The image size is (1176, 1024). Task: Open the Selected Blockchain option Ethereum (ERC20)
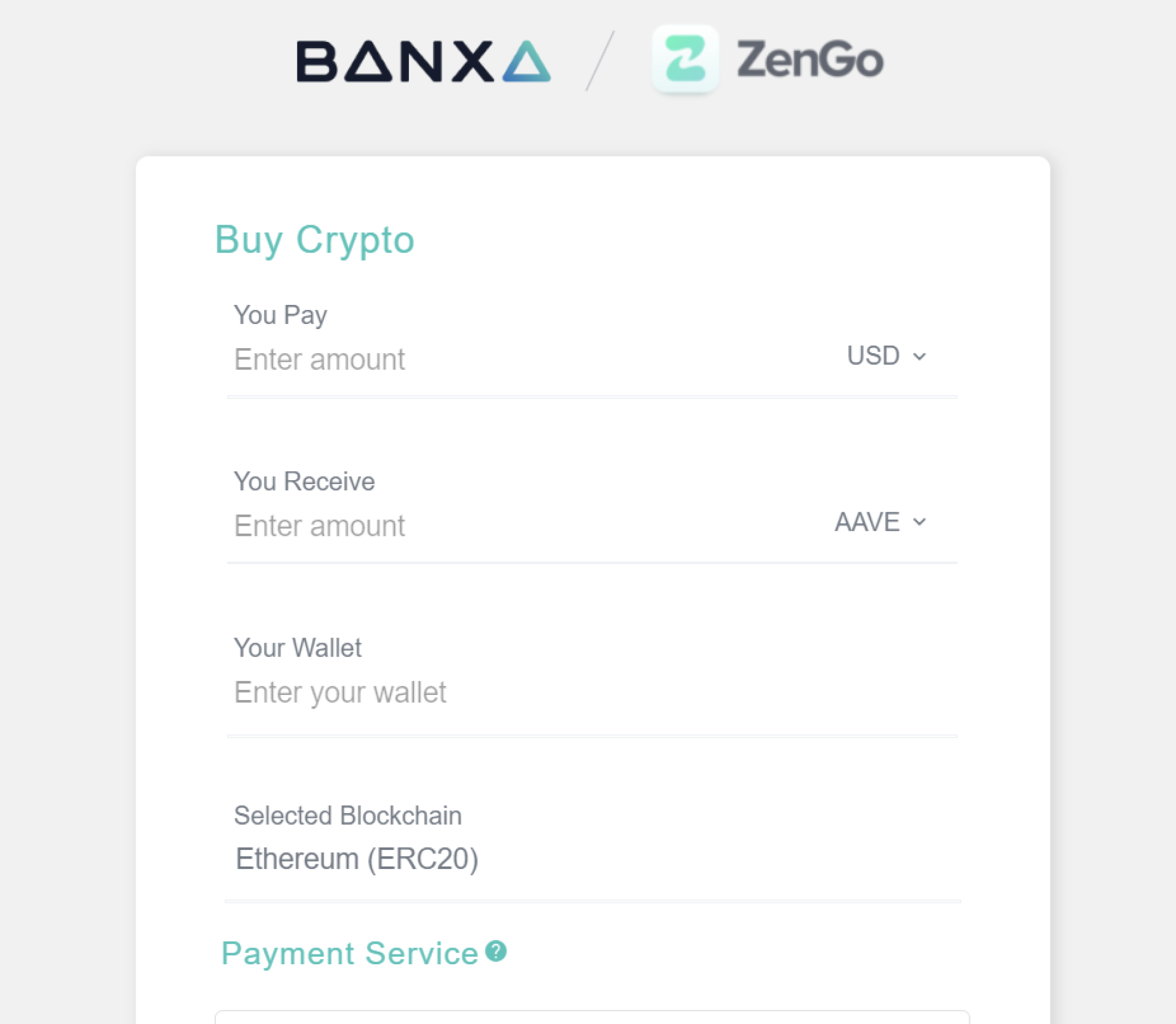click(357, 858)
